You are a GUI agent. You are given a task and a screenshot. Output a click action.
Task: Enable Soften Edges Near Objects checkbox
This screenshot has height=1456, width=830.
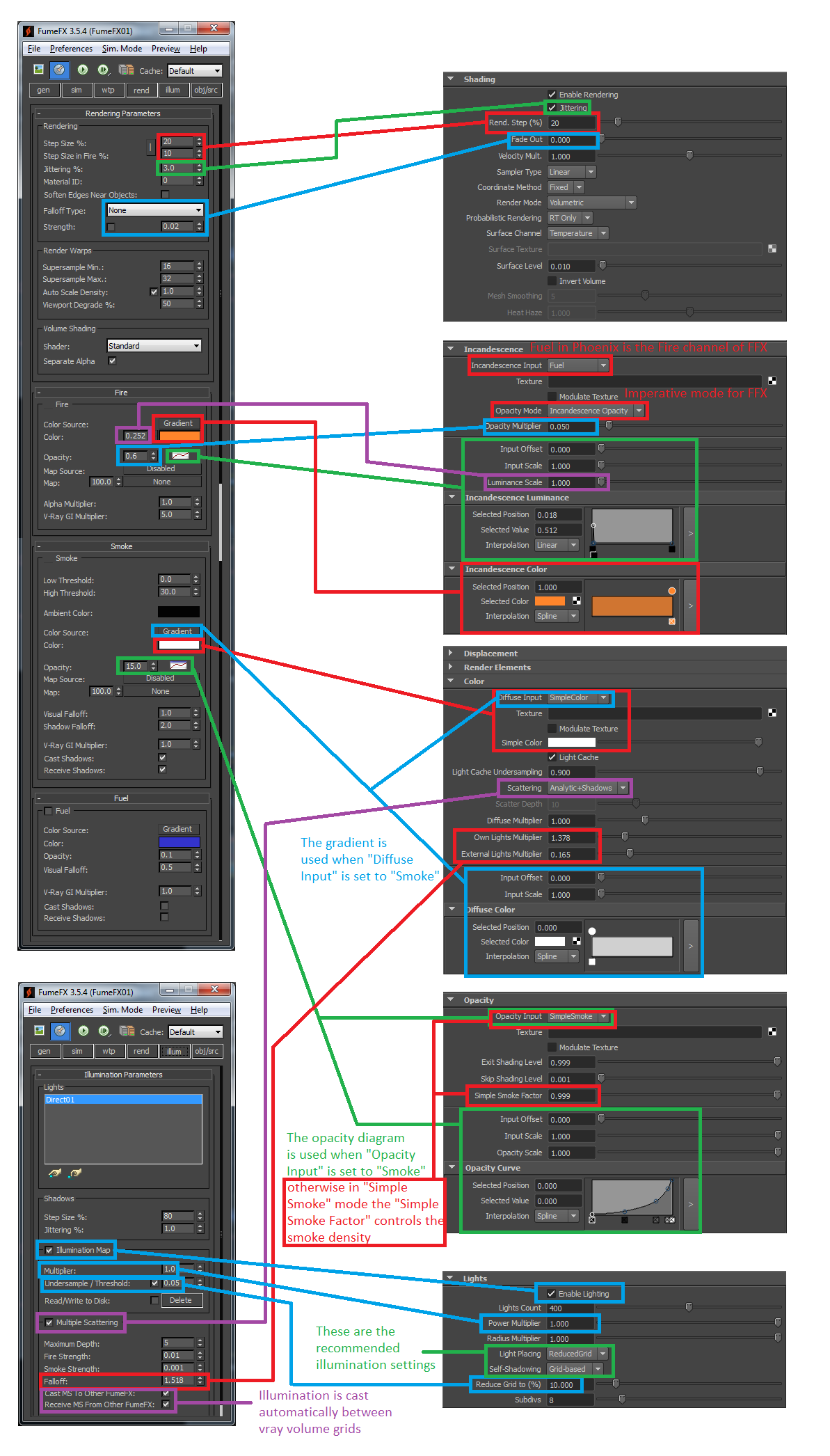[x=165, y=194]
